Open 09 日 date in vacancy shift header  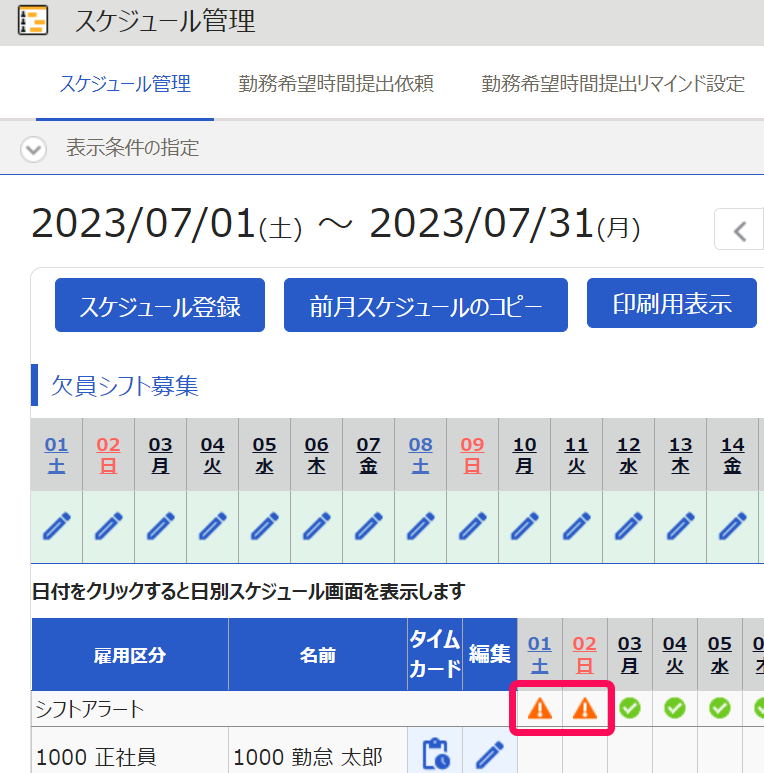point(472,455)
